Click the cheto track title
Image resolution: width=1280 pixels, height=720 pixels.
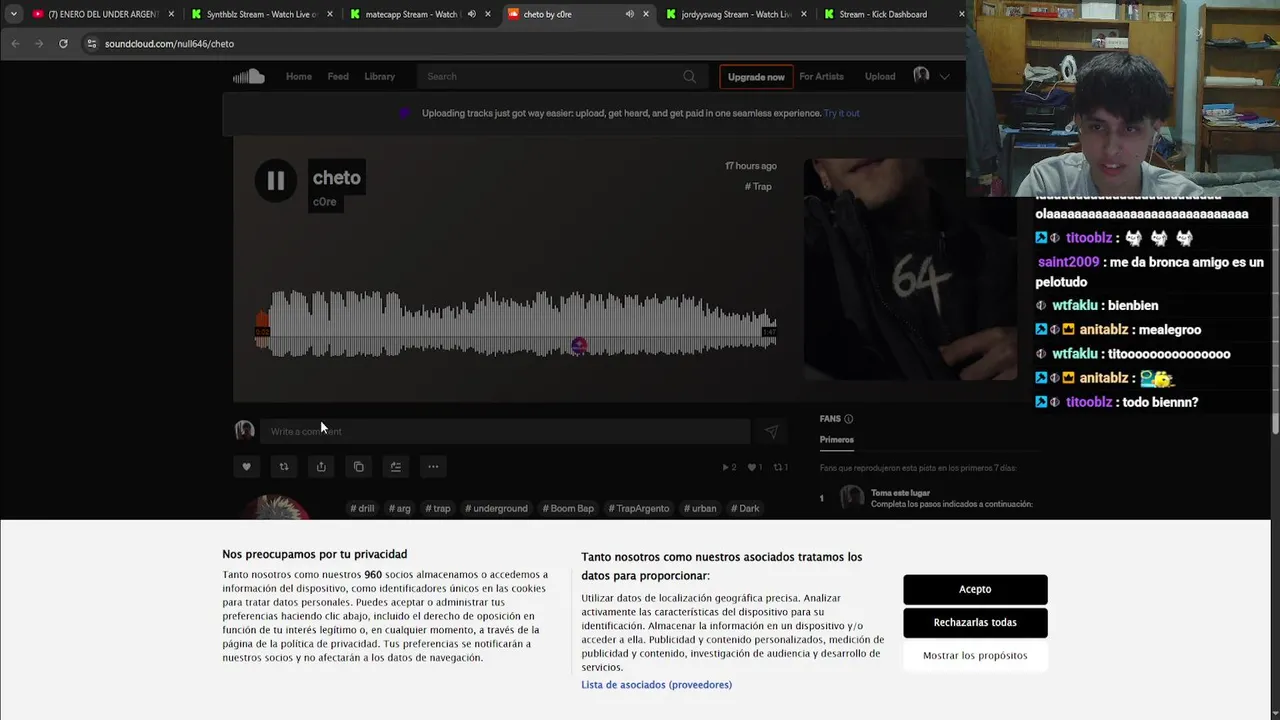[336, 178]
